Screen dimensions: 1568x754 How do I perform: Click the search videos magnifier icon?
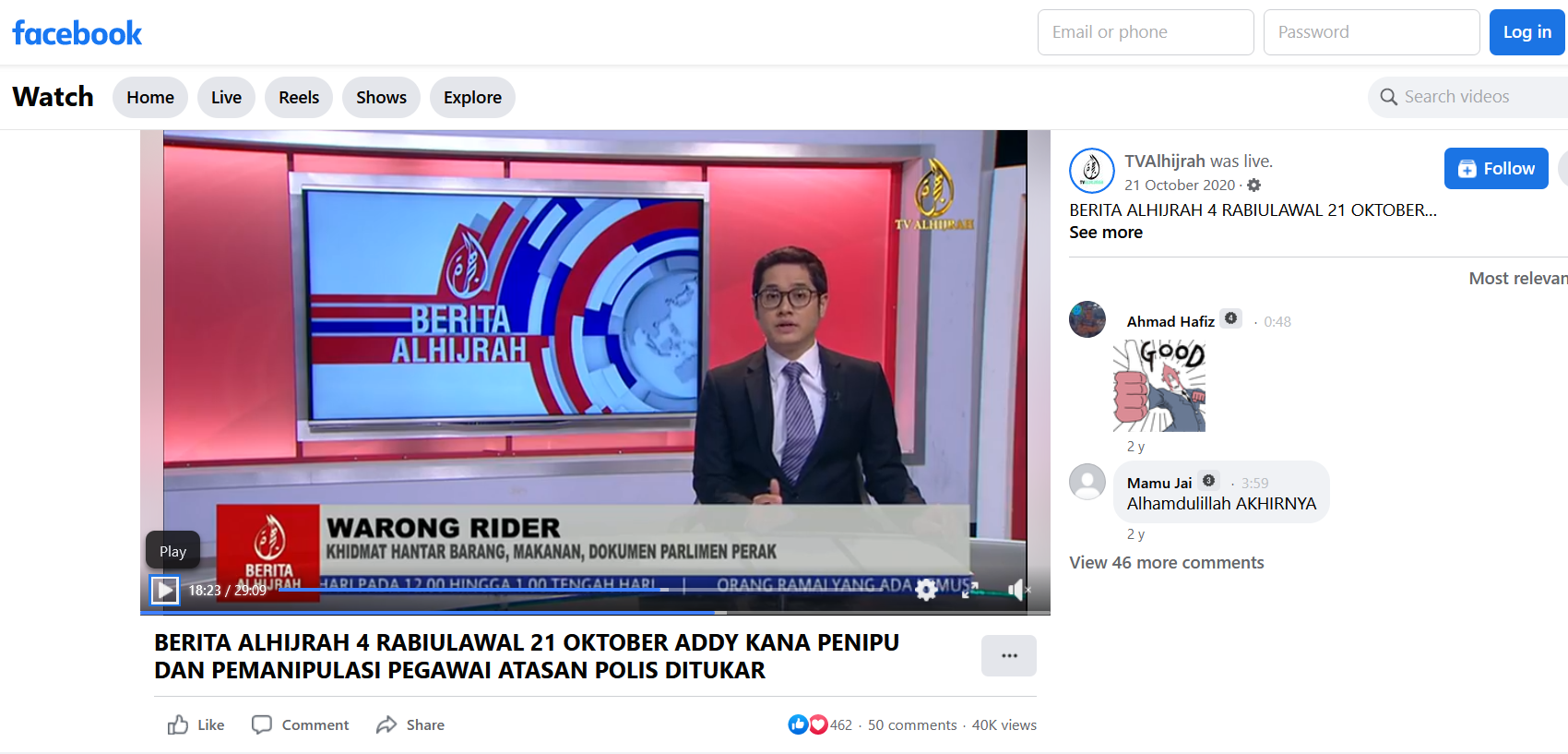(1388, 97)
